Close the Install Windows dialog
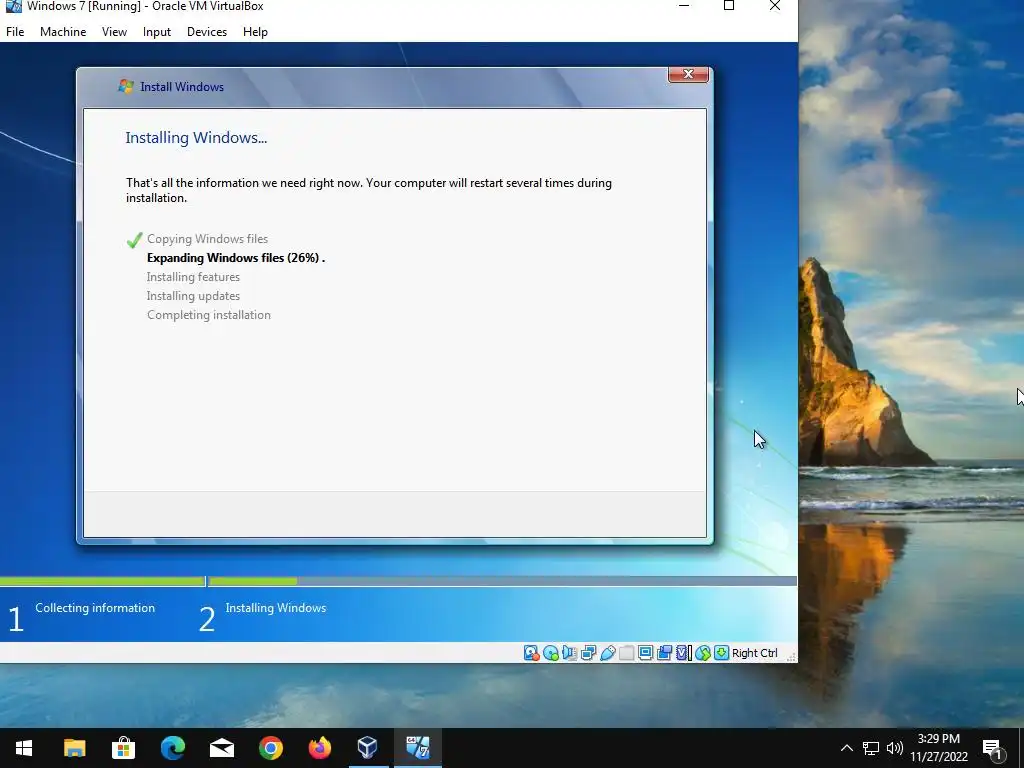 click(x=688, y=74)
